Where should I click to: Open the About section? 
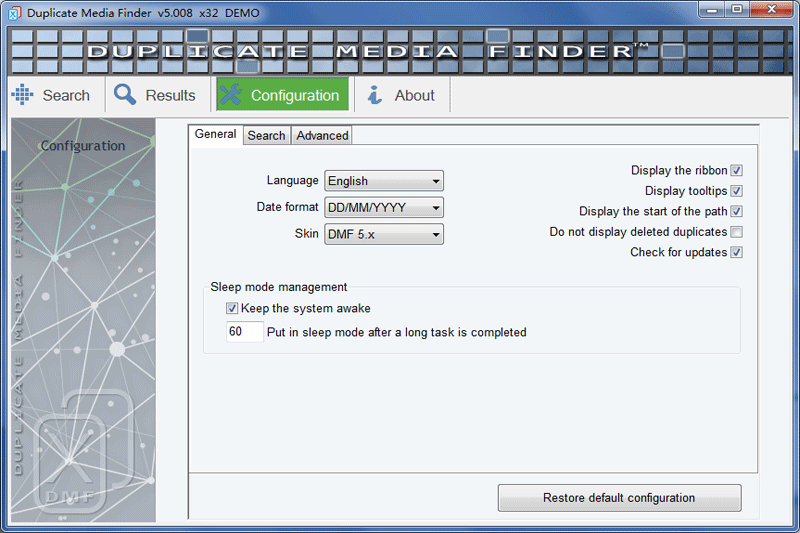tap(402, 95)
